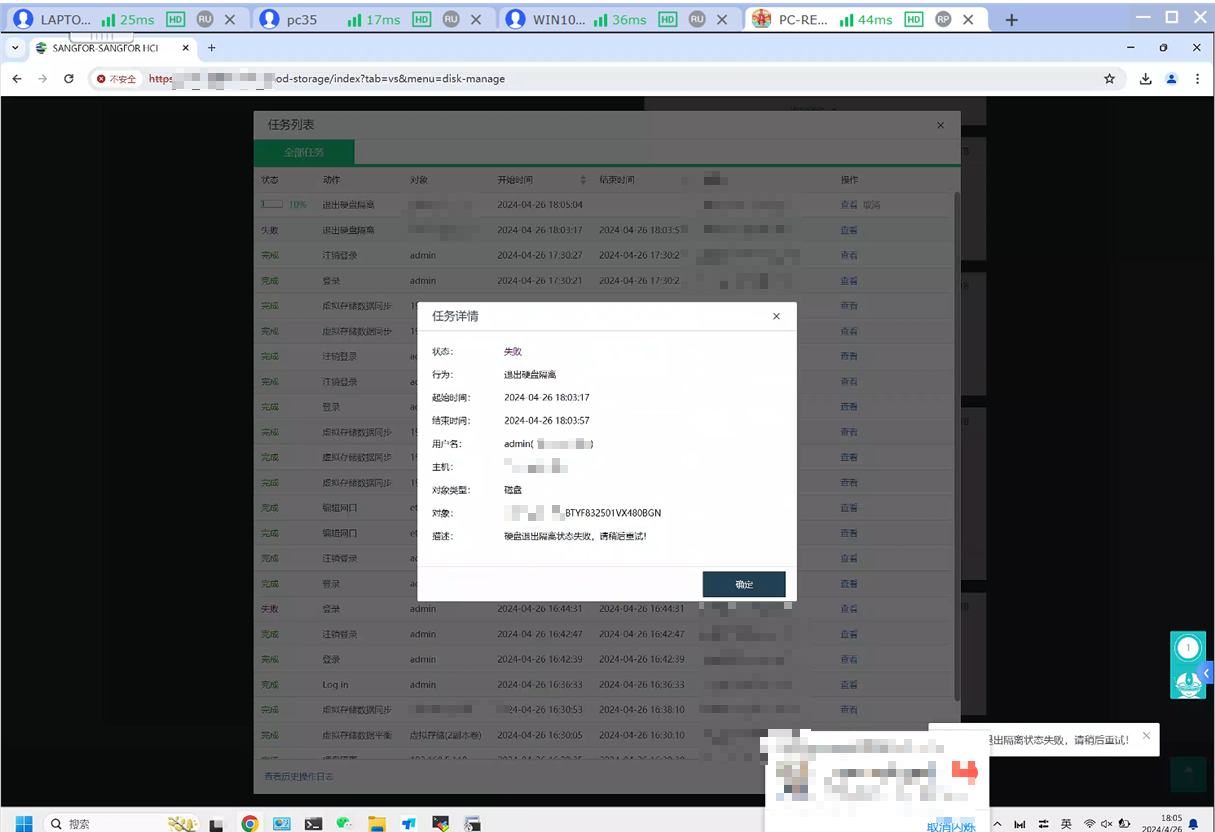
Task: Open the tray volume icon
Action: coord(1107,823)
